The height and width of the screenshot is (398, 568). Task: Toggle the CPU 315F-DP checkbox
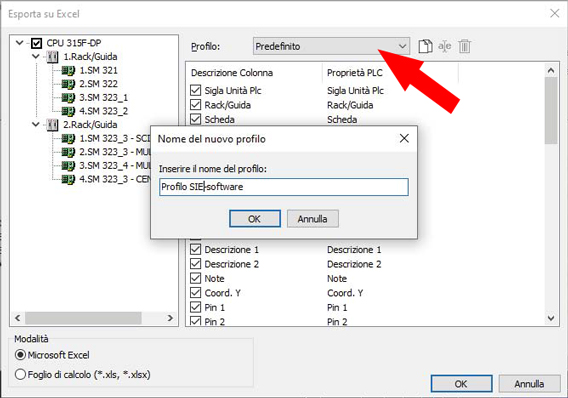pos(36,43)
